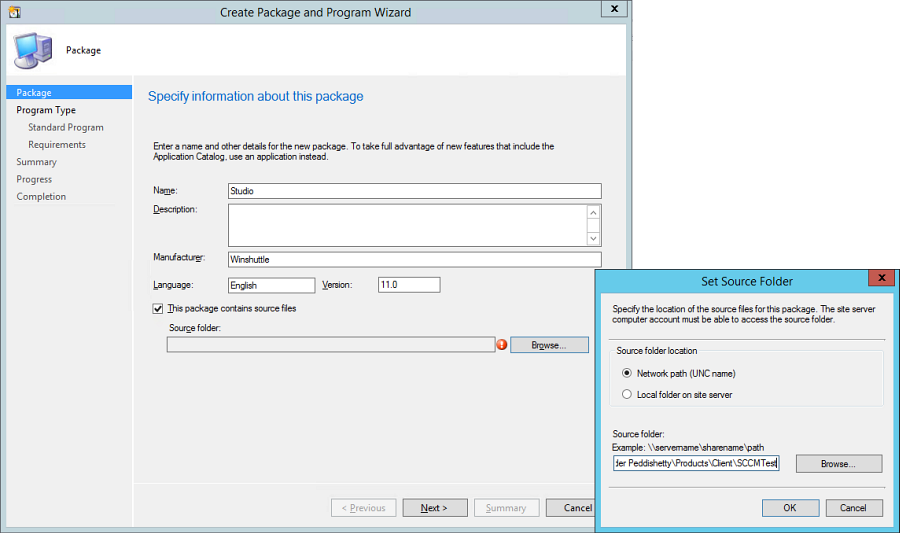
Task: Focus the Manufacturer field with Winshuttle
Action: click(x=414, y=259)
